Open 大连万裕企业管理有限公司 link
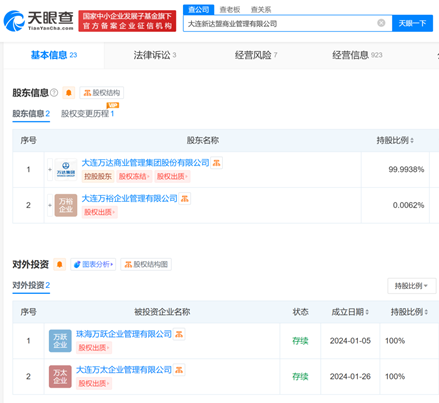 pos(129,199)
